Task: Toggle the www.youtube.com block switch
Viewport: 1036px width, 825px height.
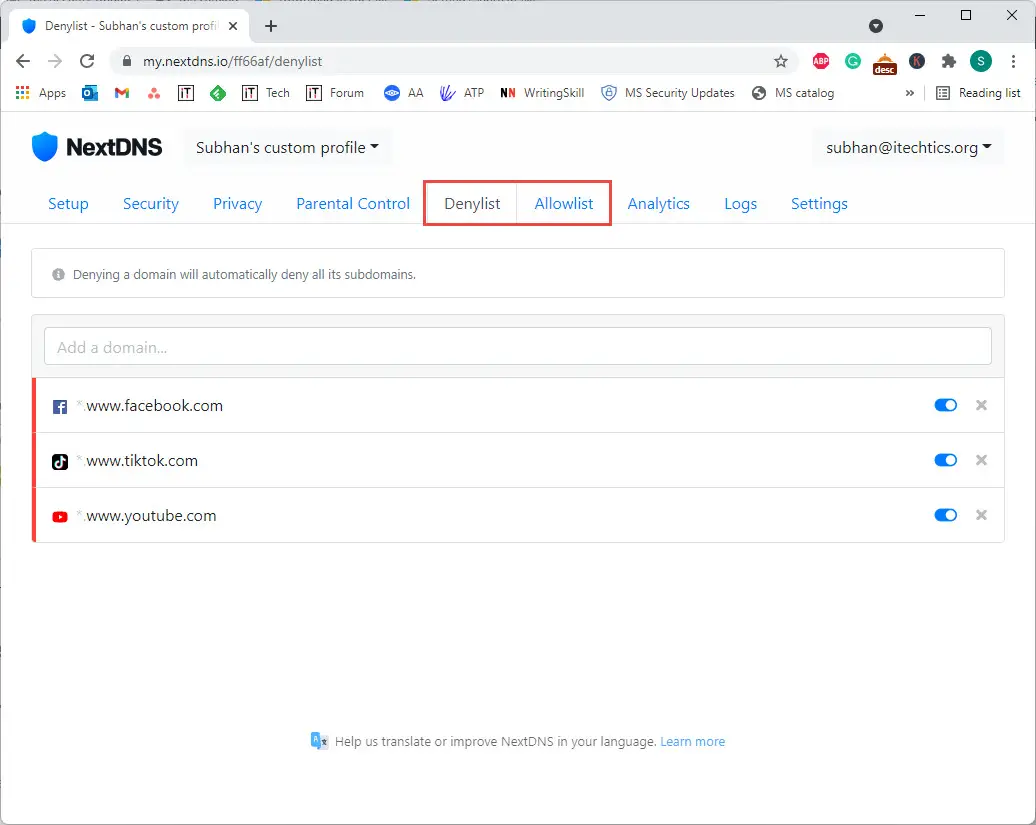Action: pyautogui.click(x=945, y=515)
